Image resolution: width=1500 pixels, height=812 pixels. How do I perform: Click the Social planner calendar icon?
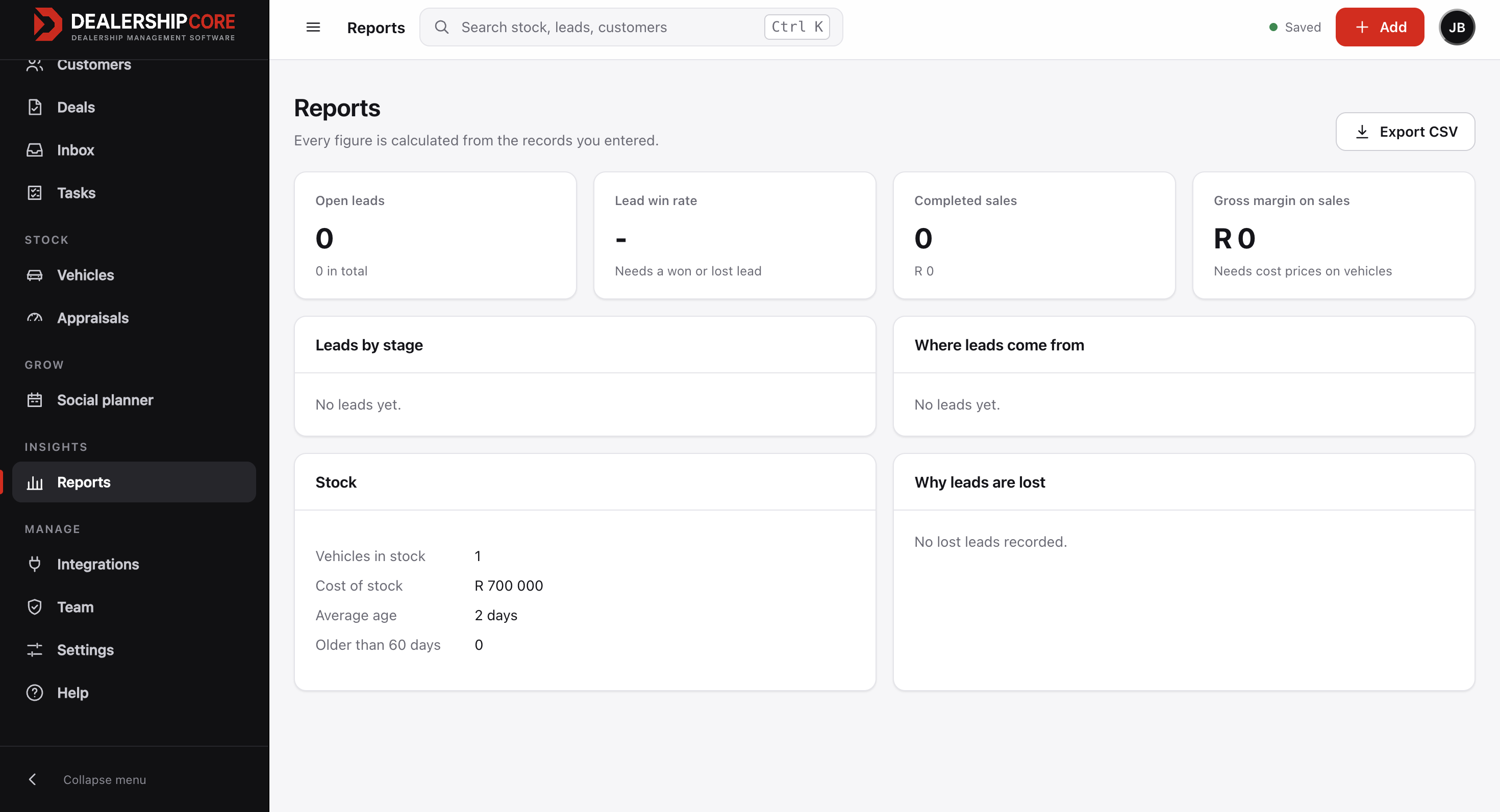[35, 400]
